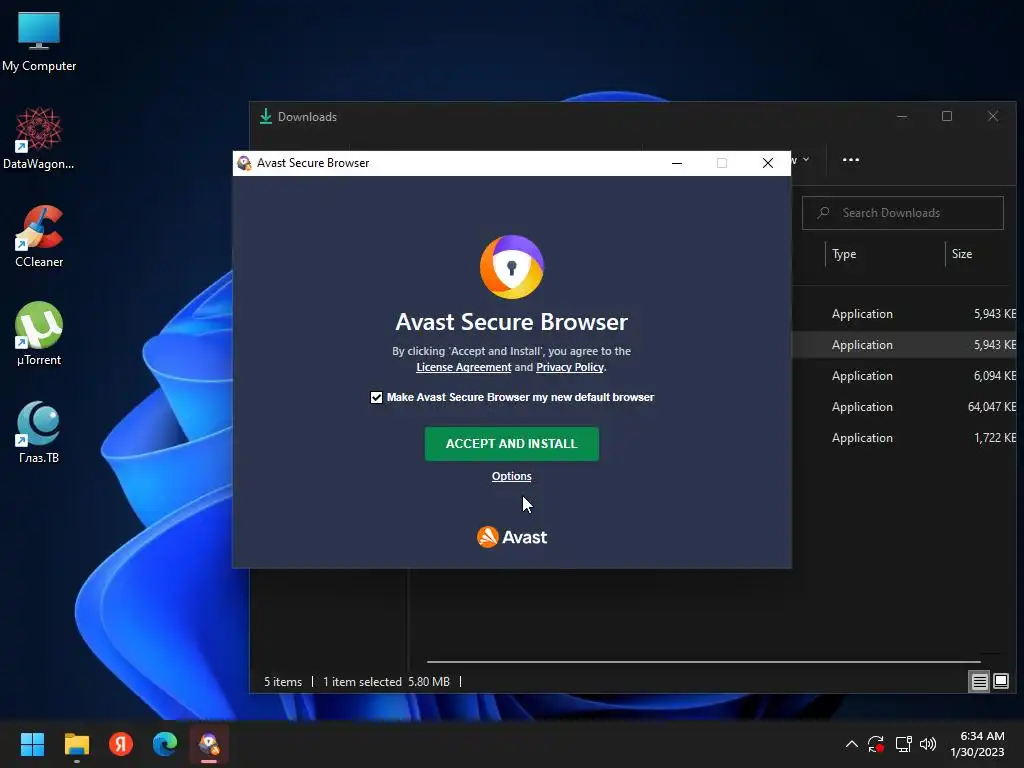Open the License Agreement link
This screenshot has height=768, width=1024.
coord(464,367)
